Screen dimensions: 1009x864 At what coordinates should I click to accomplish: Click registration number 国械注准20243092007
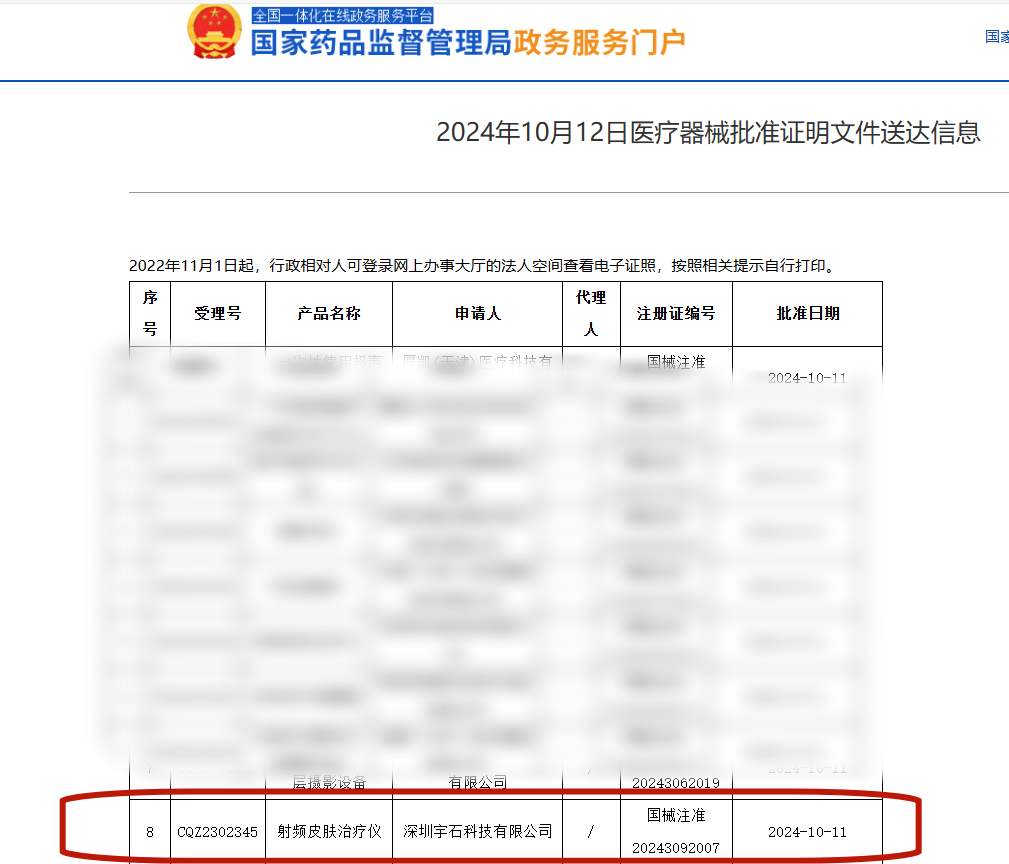[x=676, y=830]
